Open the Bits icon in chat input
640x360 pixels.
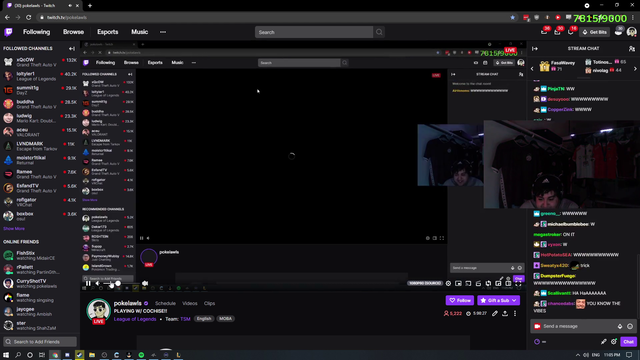pyautogui.click(x=620, y=326)
